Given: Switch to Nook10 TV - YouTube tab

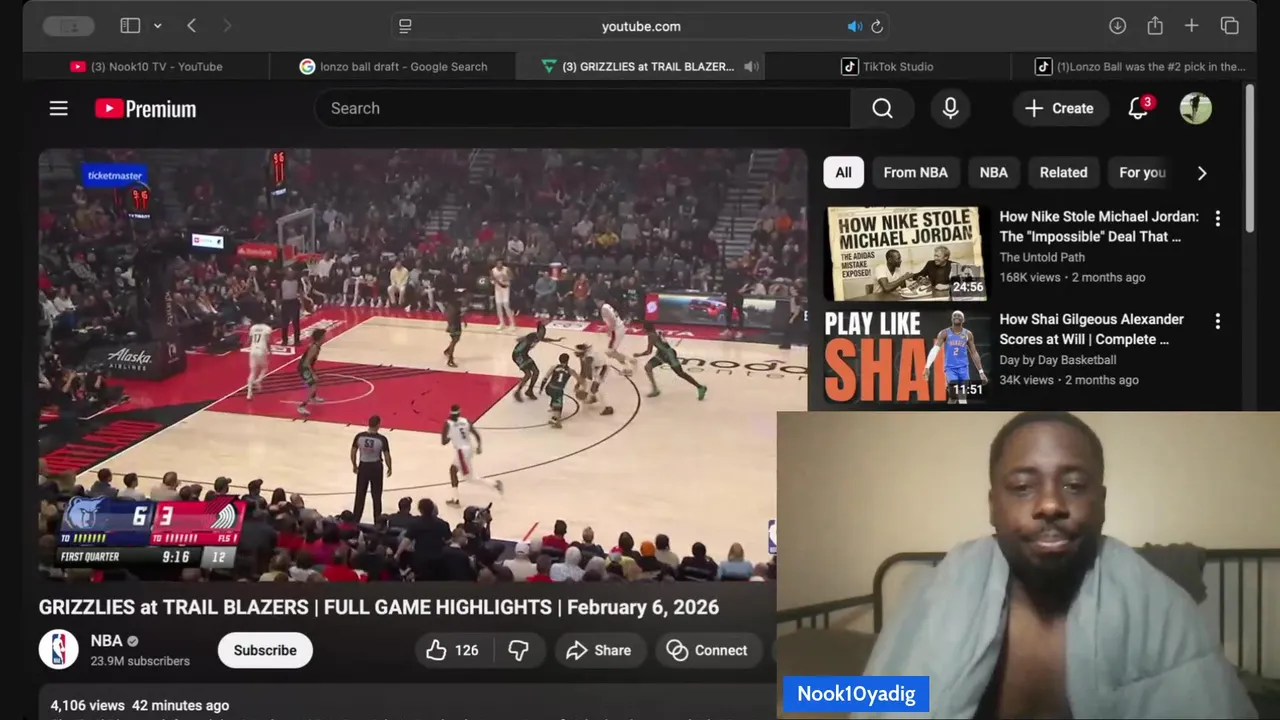Looking at the screenshot, I should click(146, 66).
